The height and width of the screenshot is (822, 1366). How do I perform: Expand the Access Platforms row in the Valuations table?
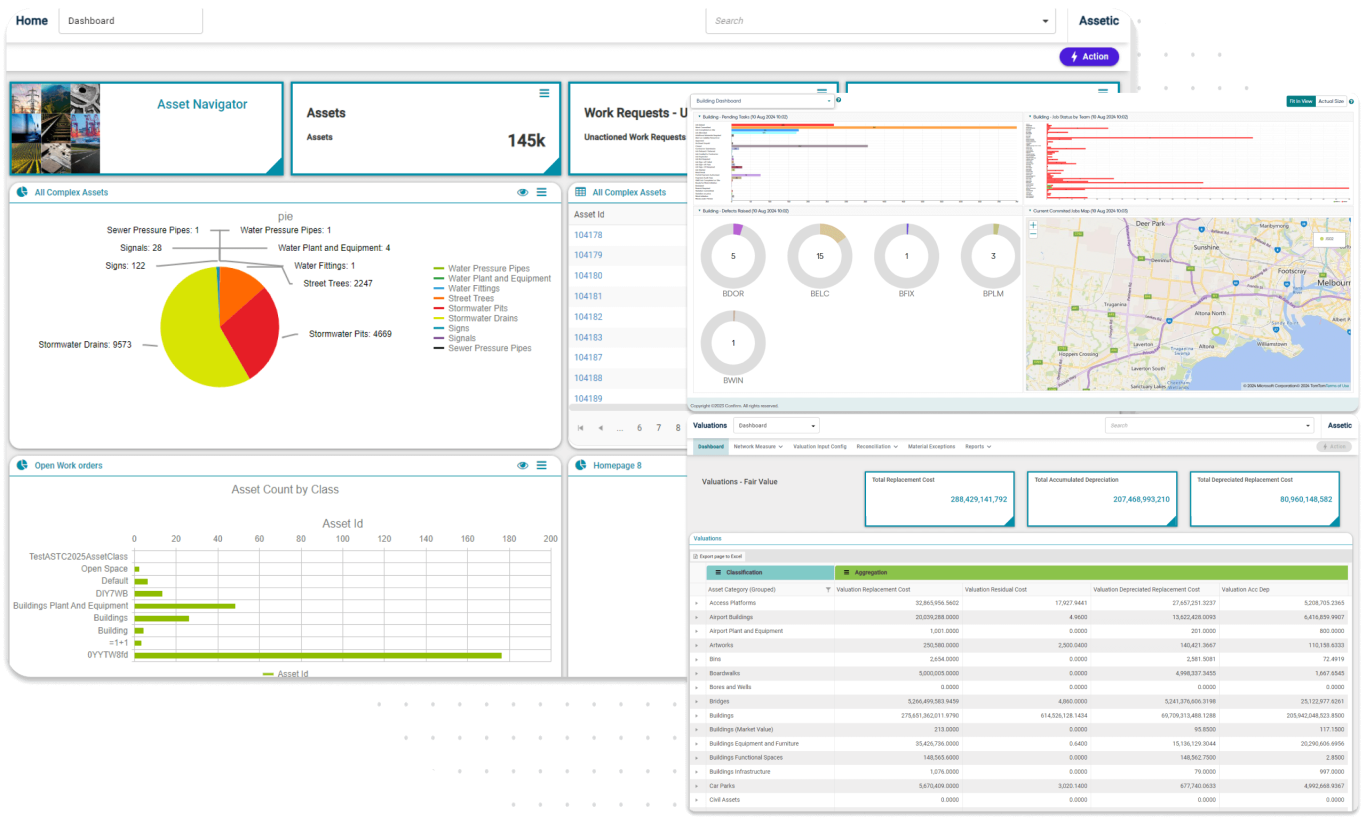(697, 602)
